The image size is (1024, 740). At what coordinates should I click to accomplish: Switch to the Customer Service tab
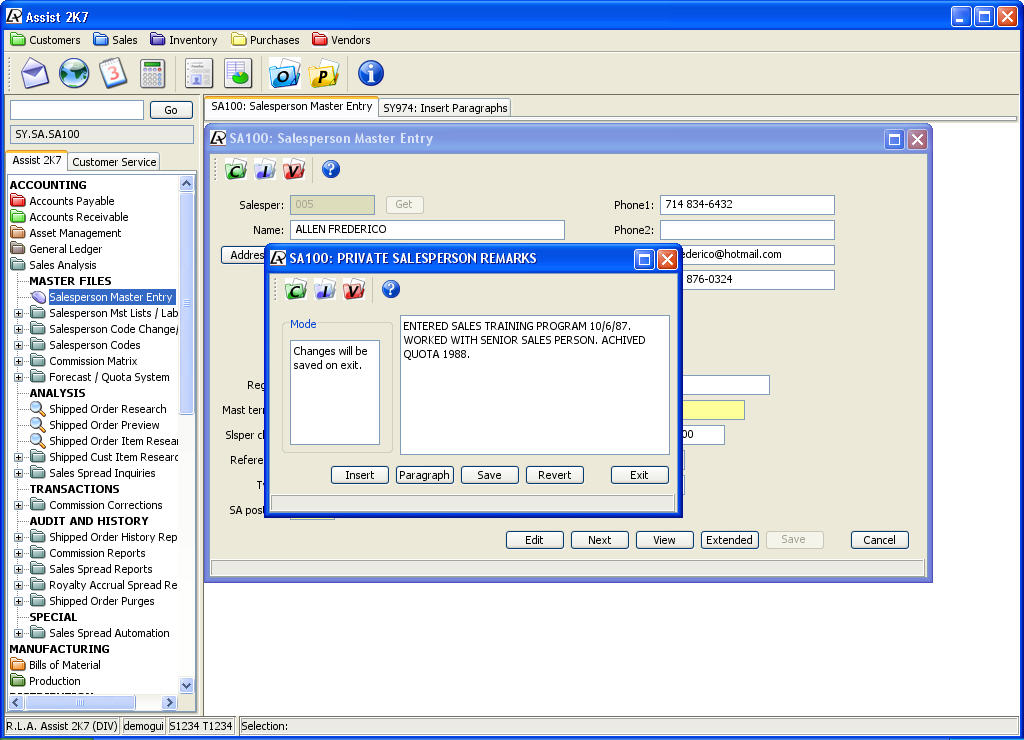114,162
